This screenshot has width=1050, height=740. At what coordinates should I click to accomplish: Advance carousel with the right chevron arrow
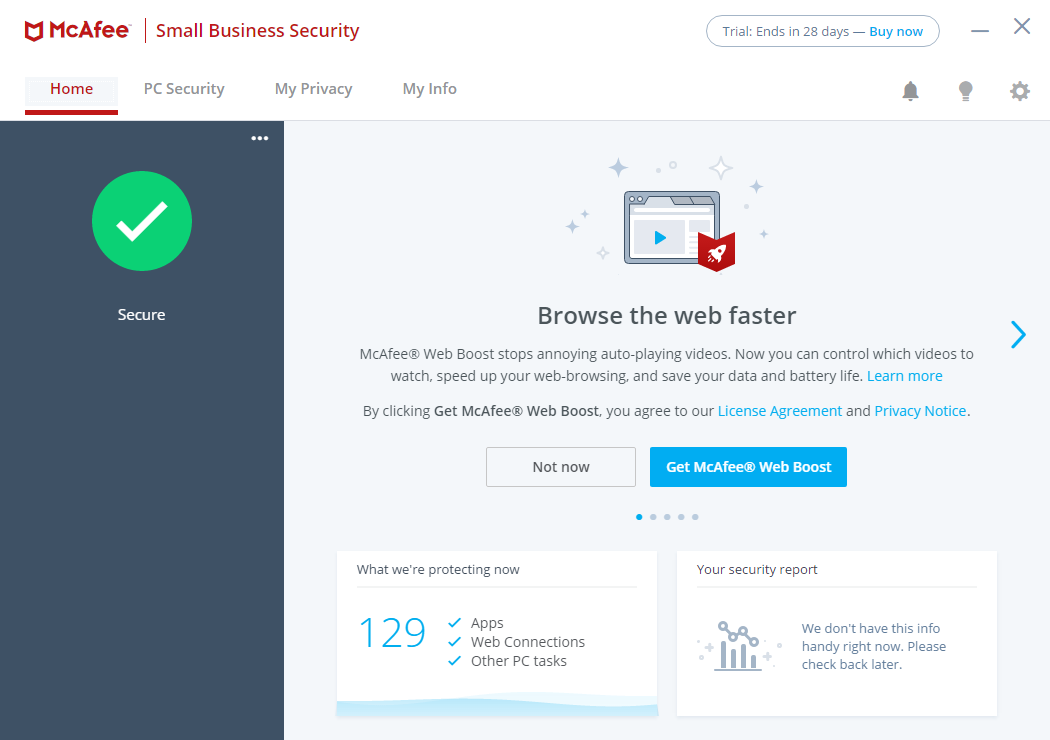point(1018,334)
